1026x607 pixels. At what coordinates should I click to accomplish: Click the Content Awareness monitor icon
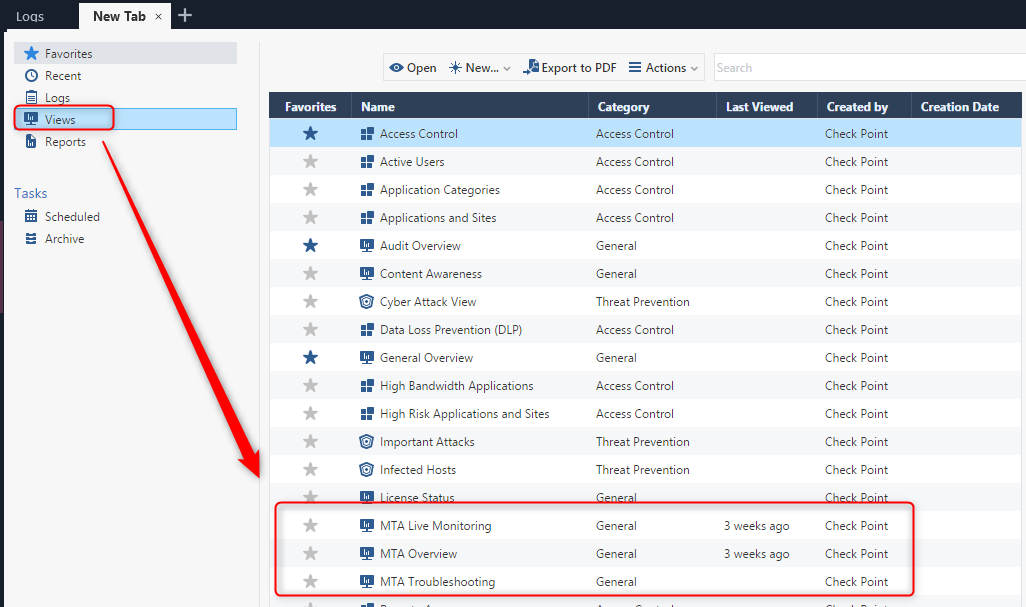click(367, 273)
